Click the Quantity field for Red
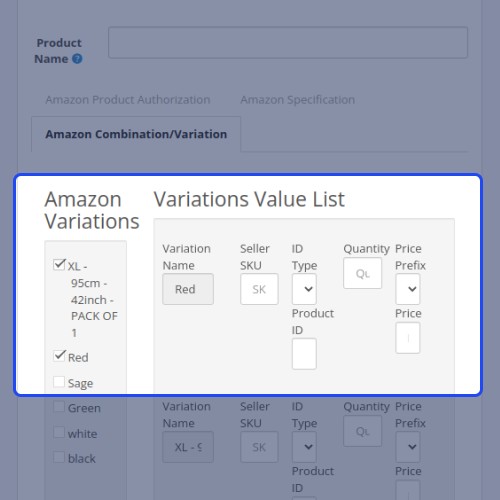This screenshot has height=500, width=500. pyautogui.click(x=363, y=273)
